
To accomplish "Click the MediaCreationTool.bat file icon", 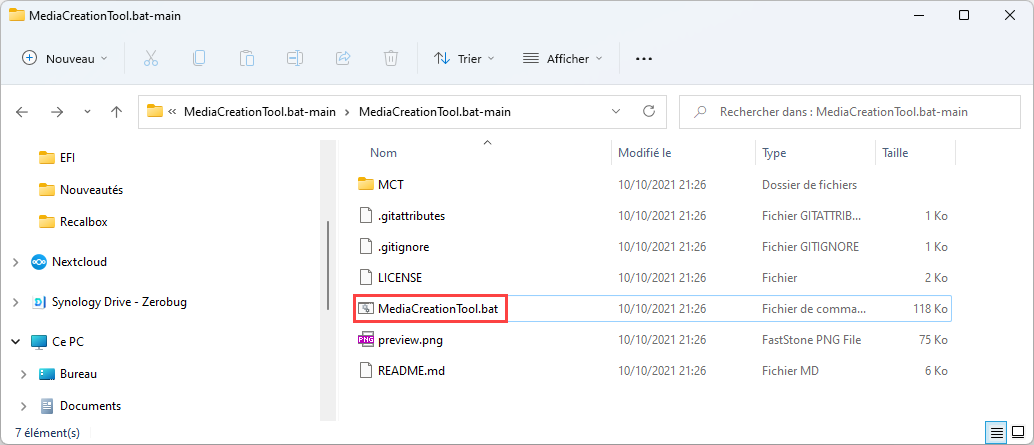I will (365, 309).
